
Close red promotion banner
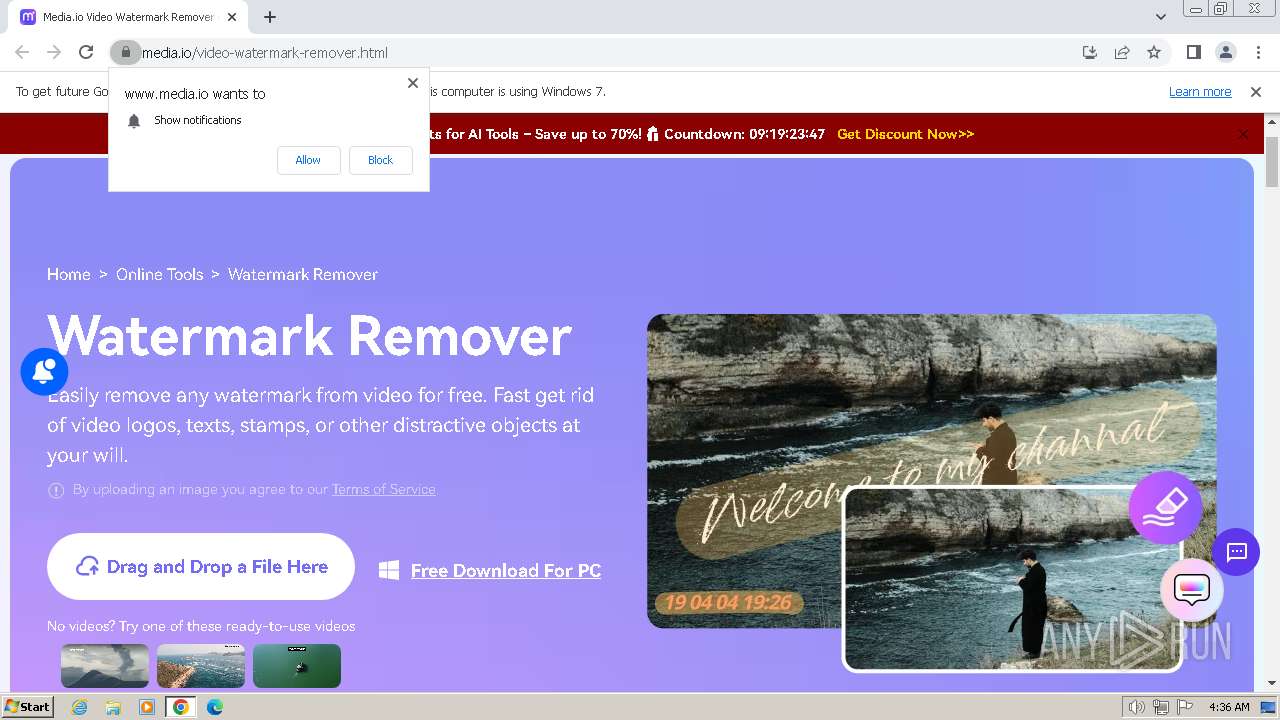click(x=1243, y=134)
